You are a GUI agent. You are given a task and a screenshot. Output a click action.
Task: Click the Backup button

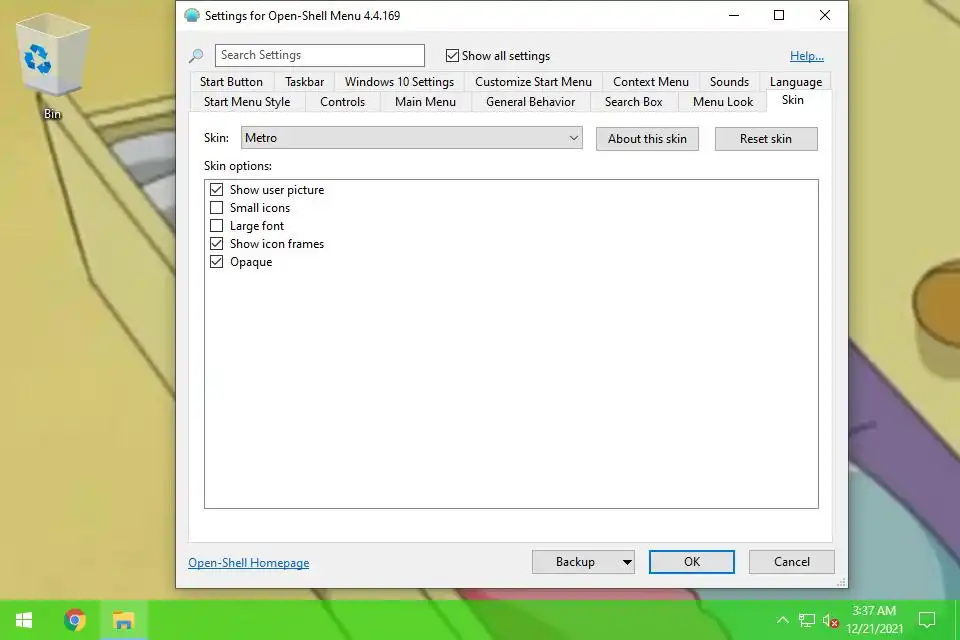[576, 562]
